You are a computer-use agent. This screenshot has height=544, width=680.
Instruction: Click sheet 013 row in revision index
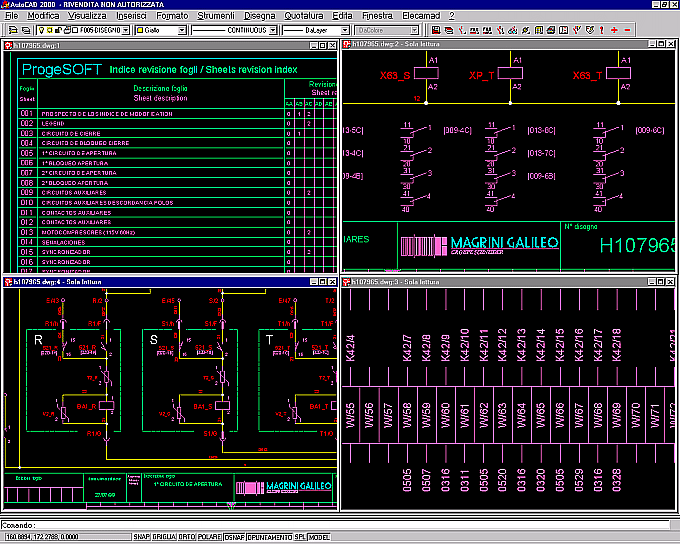pyautogui.click(x=178, y=233)
